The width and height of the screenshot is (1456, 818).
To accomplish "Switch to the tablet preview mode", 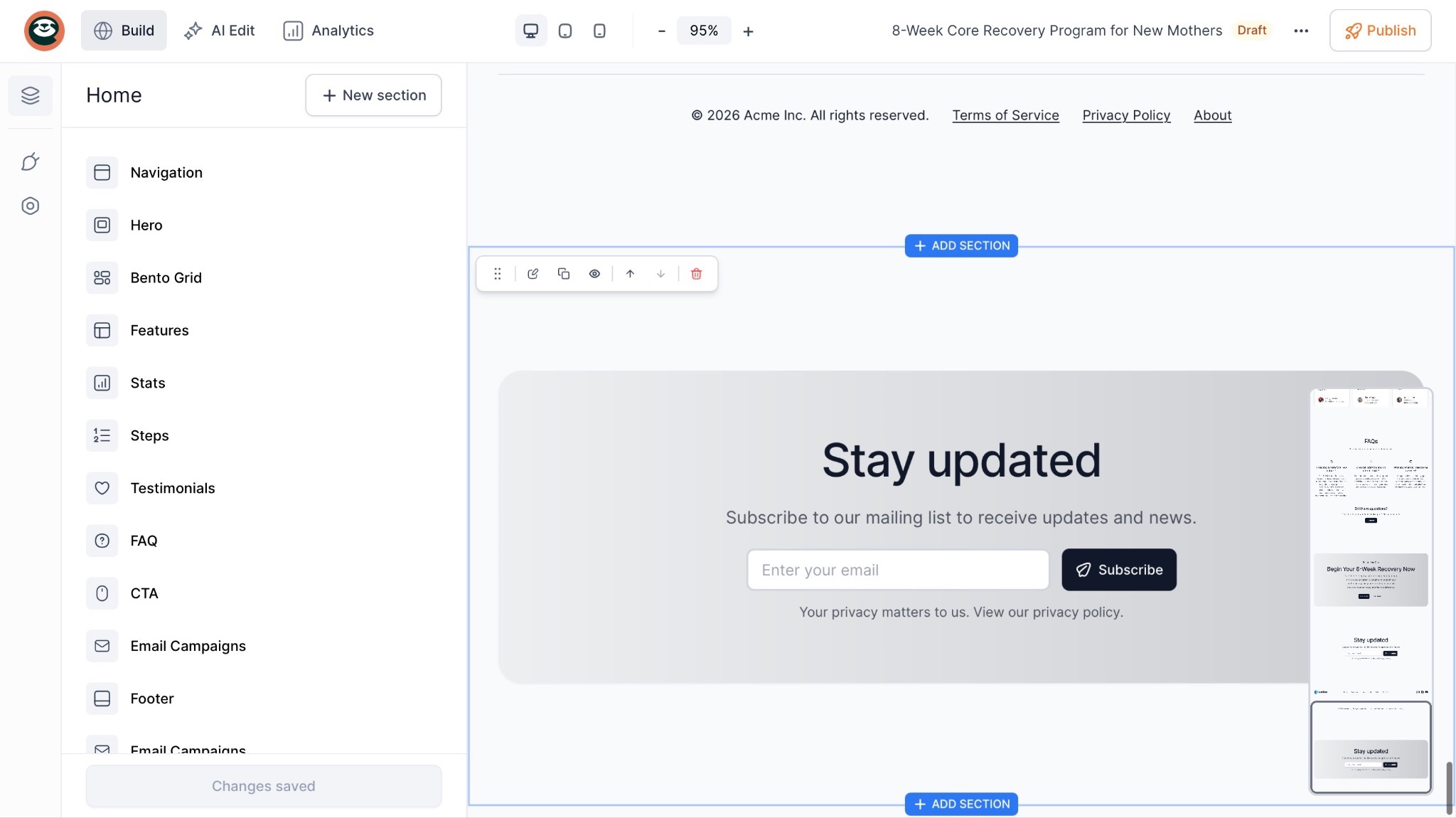I will pos(565,31).
